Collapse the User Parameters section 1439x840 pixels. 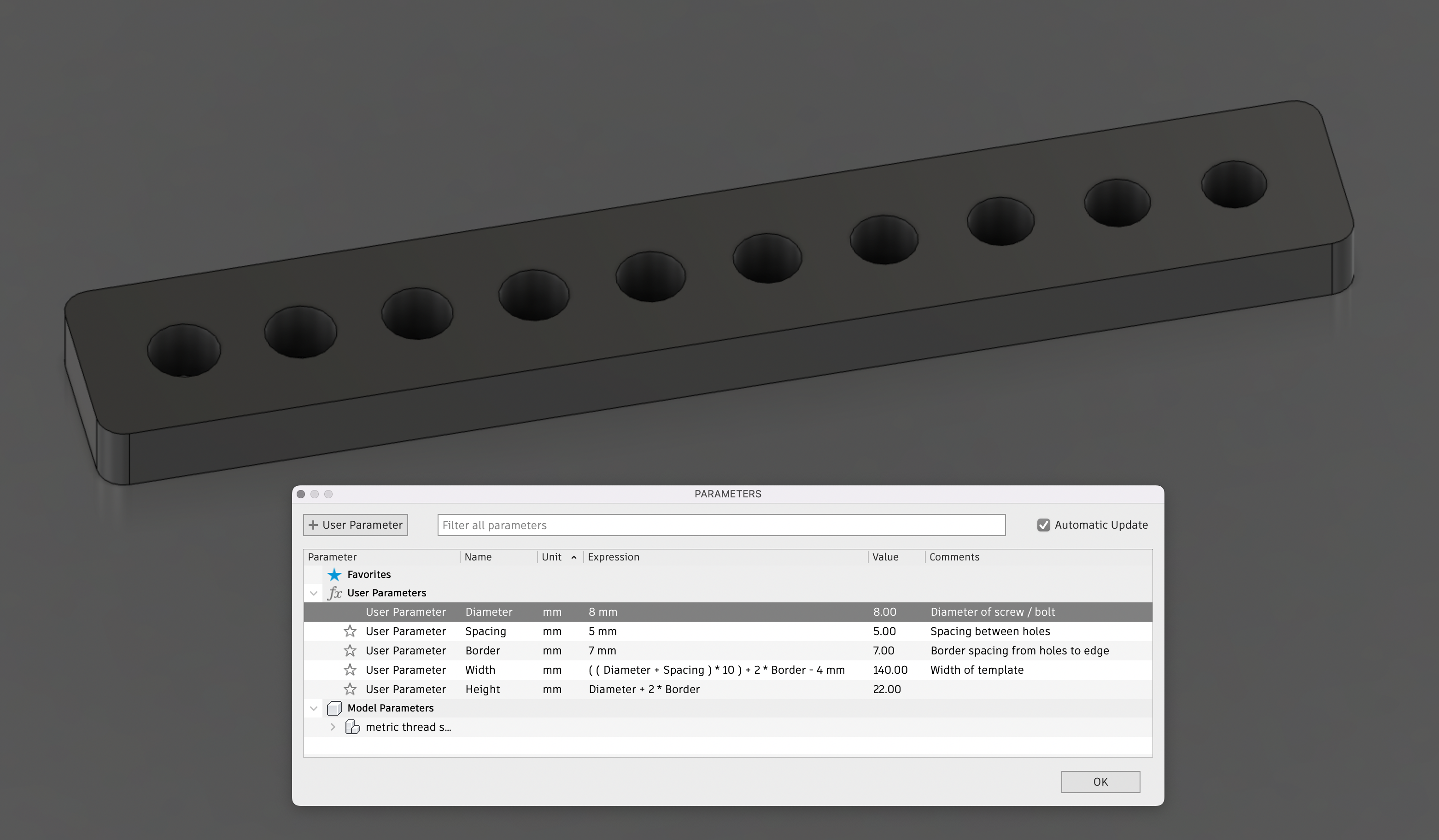pyautogui.click(x=314, y=593)
